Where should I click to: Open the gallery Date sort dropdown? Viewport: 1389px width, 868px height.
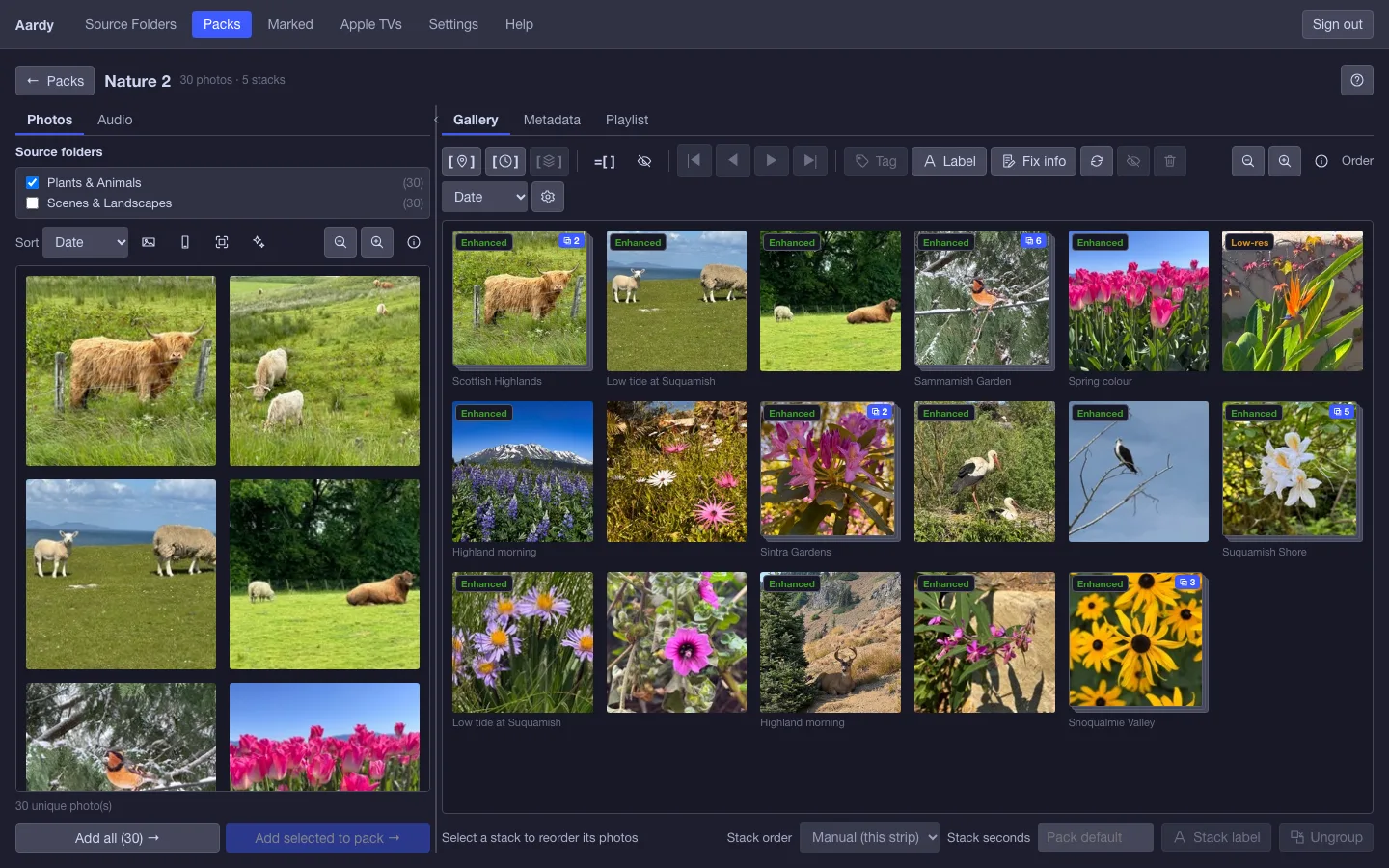[x=484, y=197]
